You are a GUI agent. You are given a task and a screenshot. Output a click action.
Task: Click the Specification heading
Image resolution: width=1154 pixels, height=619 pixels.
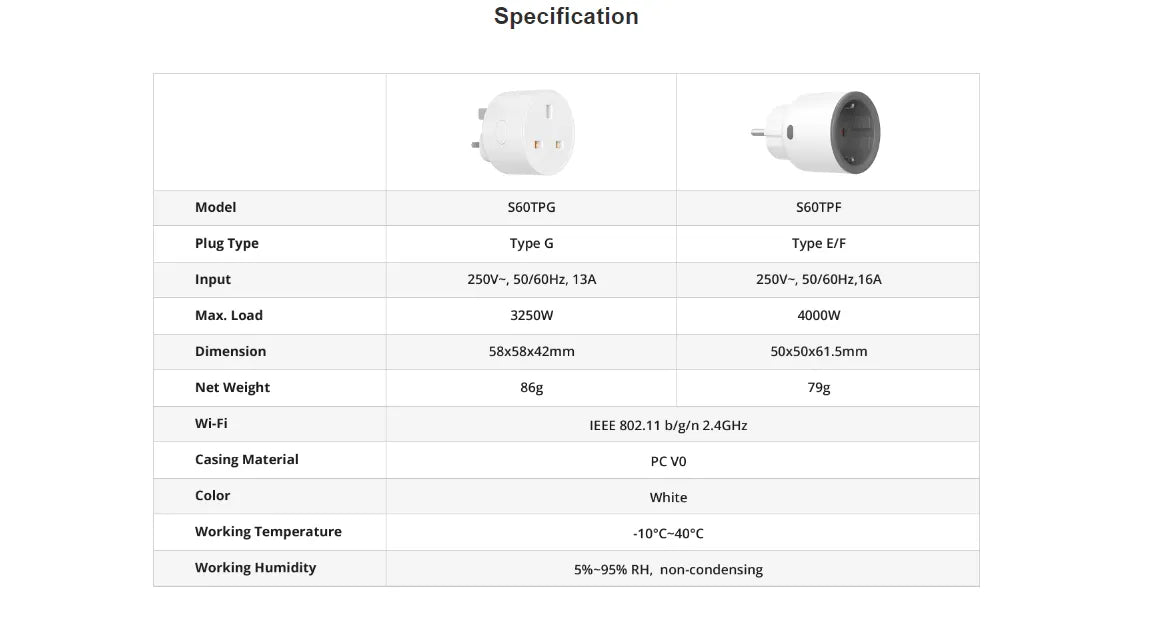pyautogui.click(x=566, y=17)
